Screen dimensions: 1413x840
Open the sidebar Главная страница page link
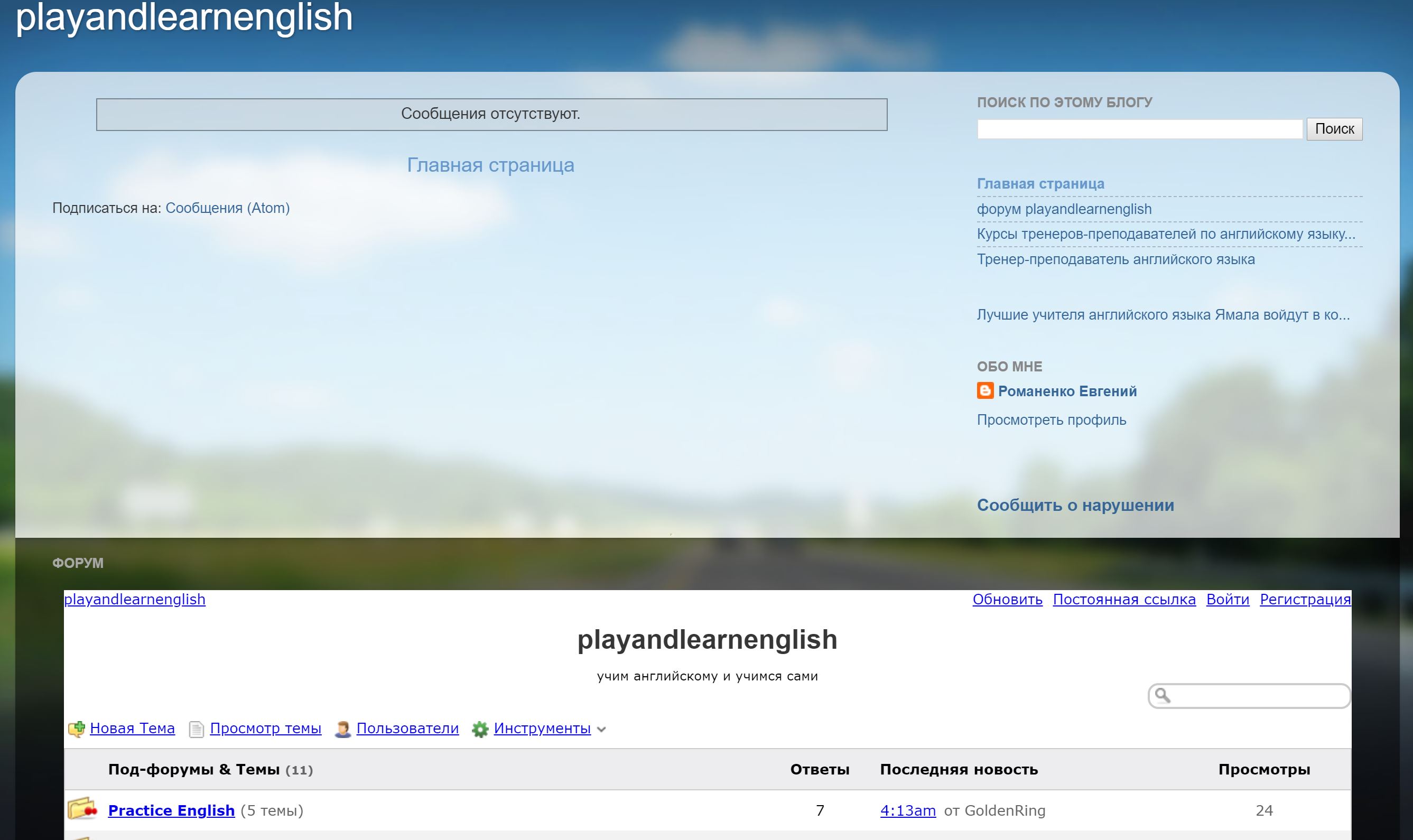tap(1040, 184)
